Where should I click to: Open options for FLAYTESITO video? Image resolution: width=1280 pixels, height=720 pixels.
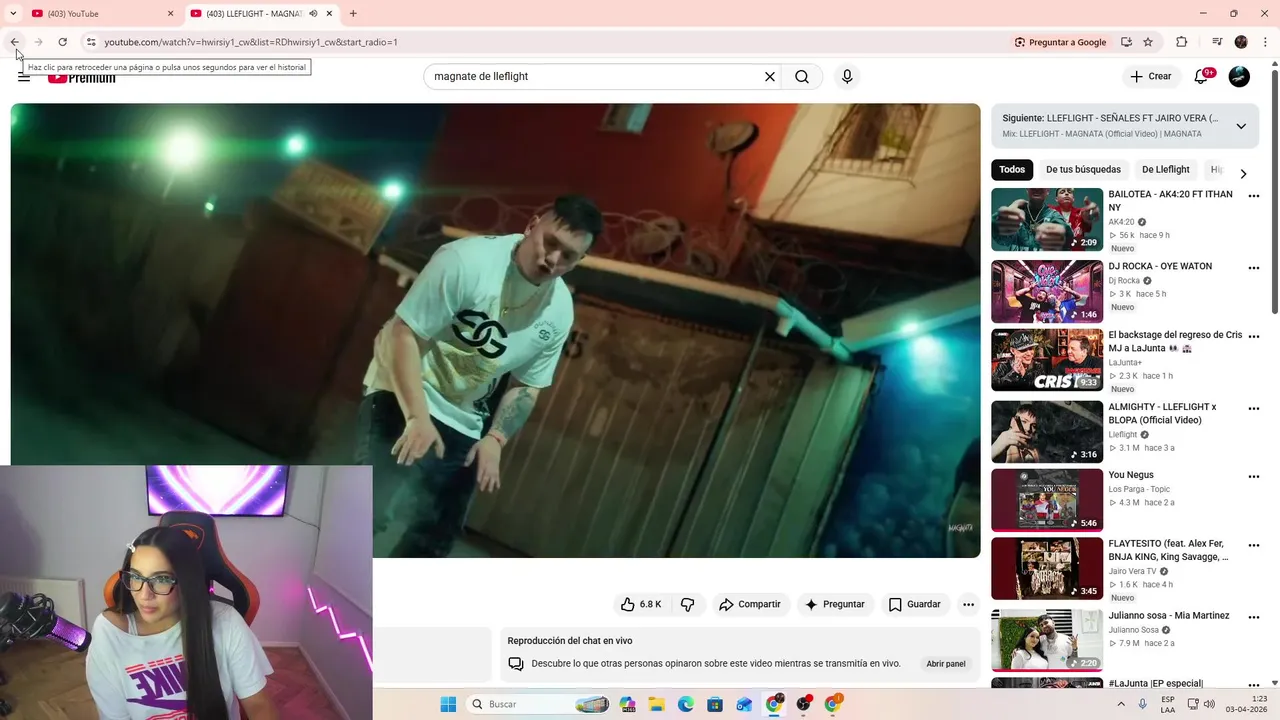pos(1254,546)
